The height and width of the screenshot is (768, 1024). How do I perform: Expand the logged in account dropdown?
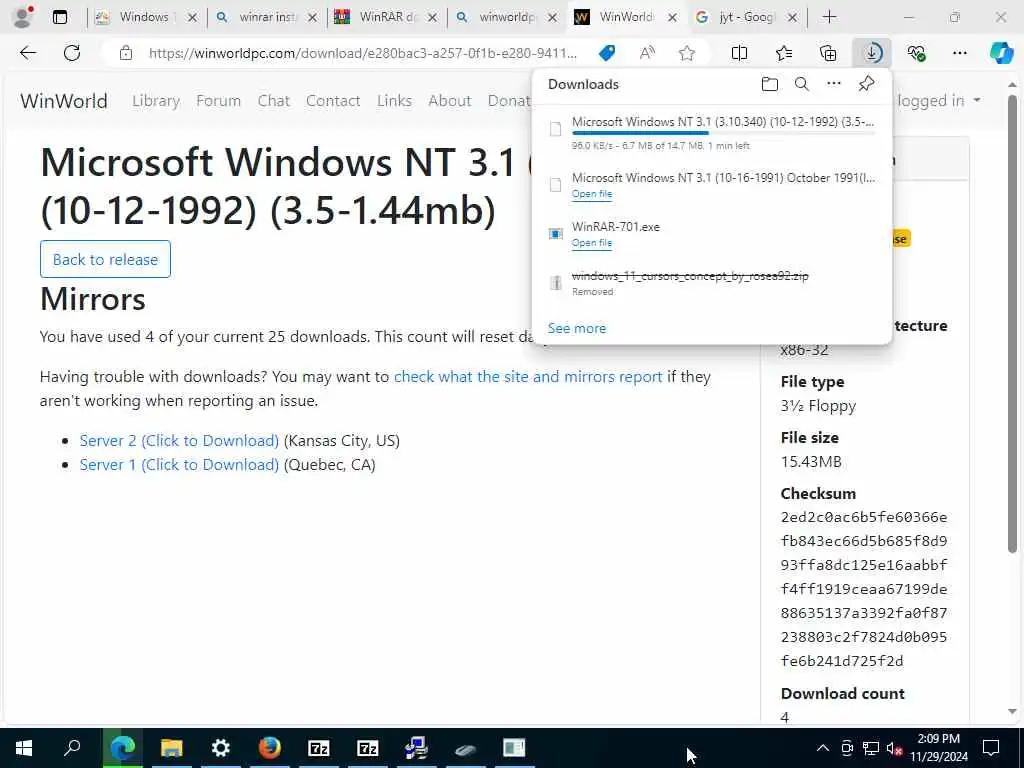[x=939, y=101]
